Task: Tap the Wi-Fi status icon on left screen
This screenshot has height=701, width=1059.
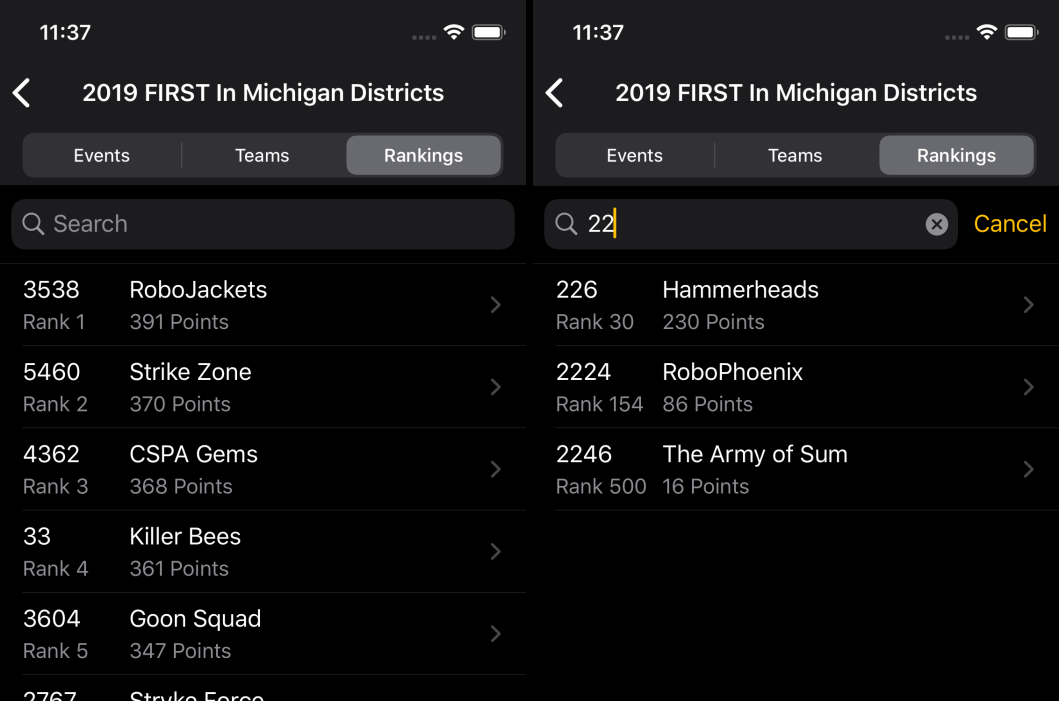Action: [454, 33]
